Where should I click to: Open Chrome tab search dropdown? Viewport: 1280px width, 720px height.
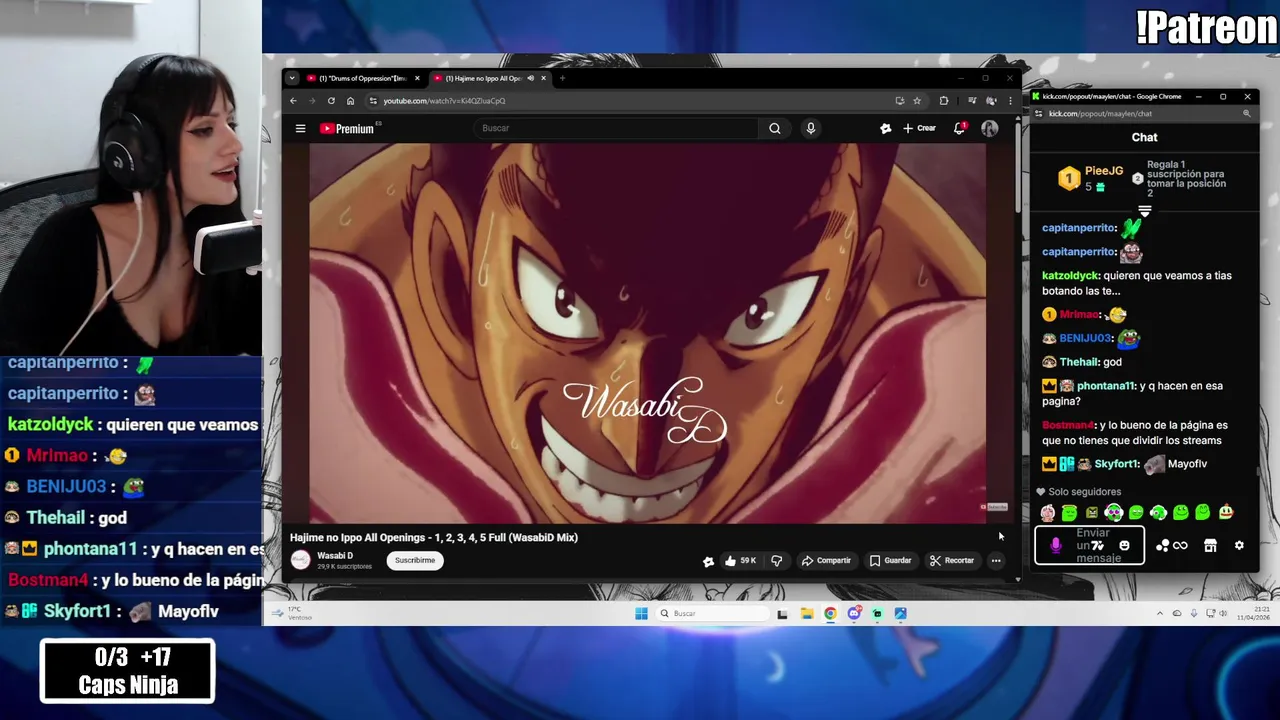click(x=292, y=78)
